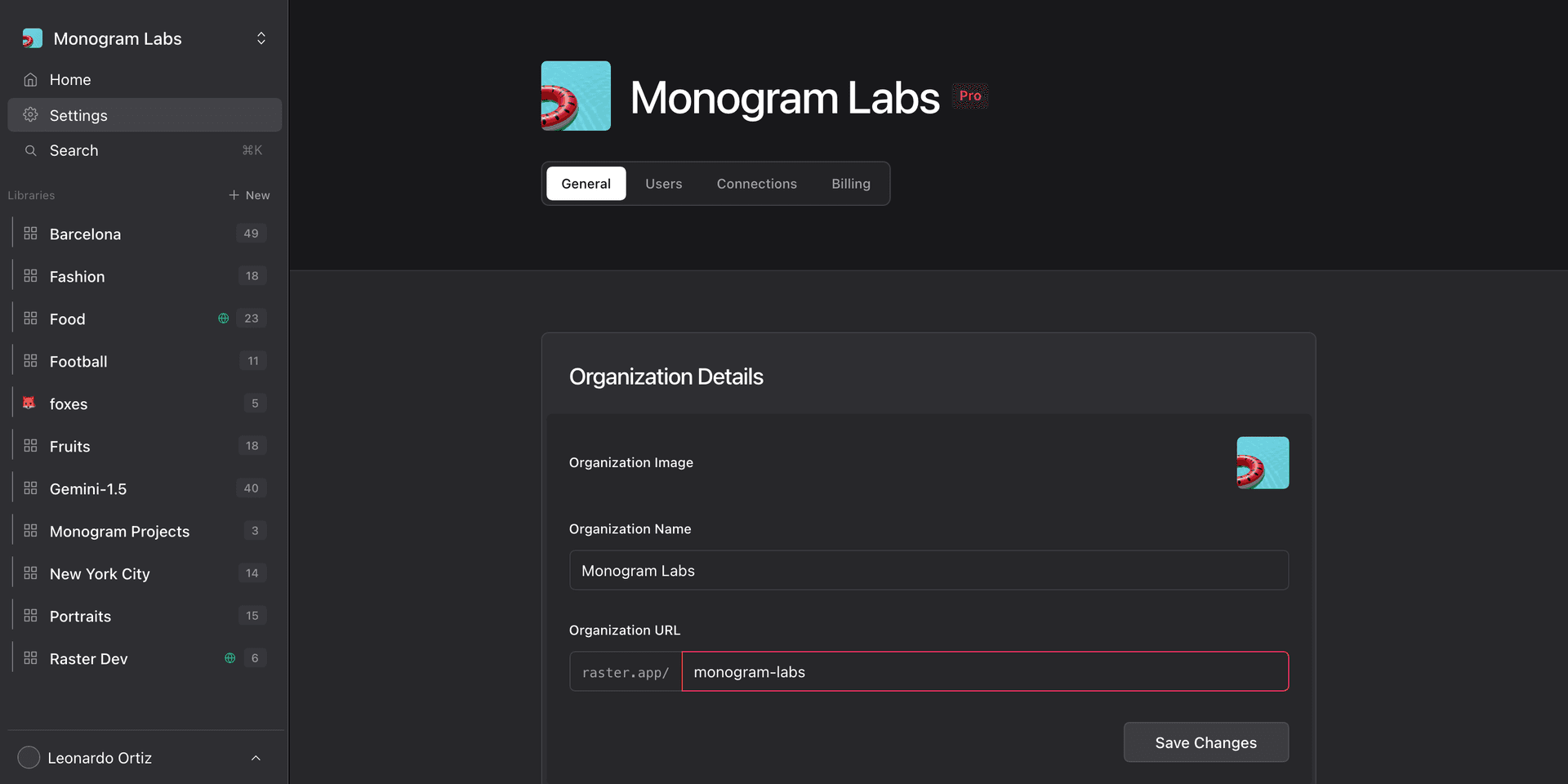Click the Search magnifier icon
This screenshot has height=784, width=1568.
click(30, 150)
